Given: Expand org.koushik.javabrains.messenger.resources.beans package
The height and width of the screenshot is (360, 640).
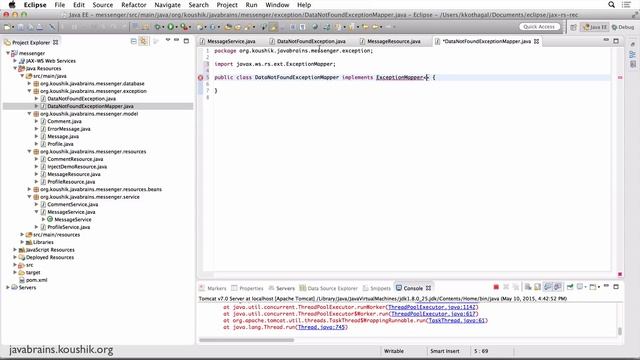Looking at the screenshot, I should coord(29,189).
